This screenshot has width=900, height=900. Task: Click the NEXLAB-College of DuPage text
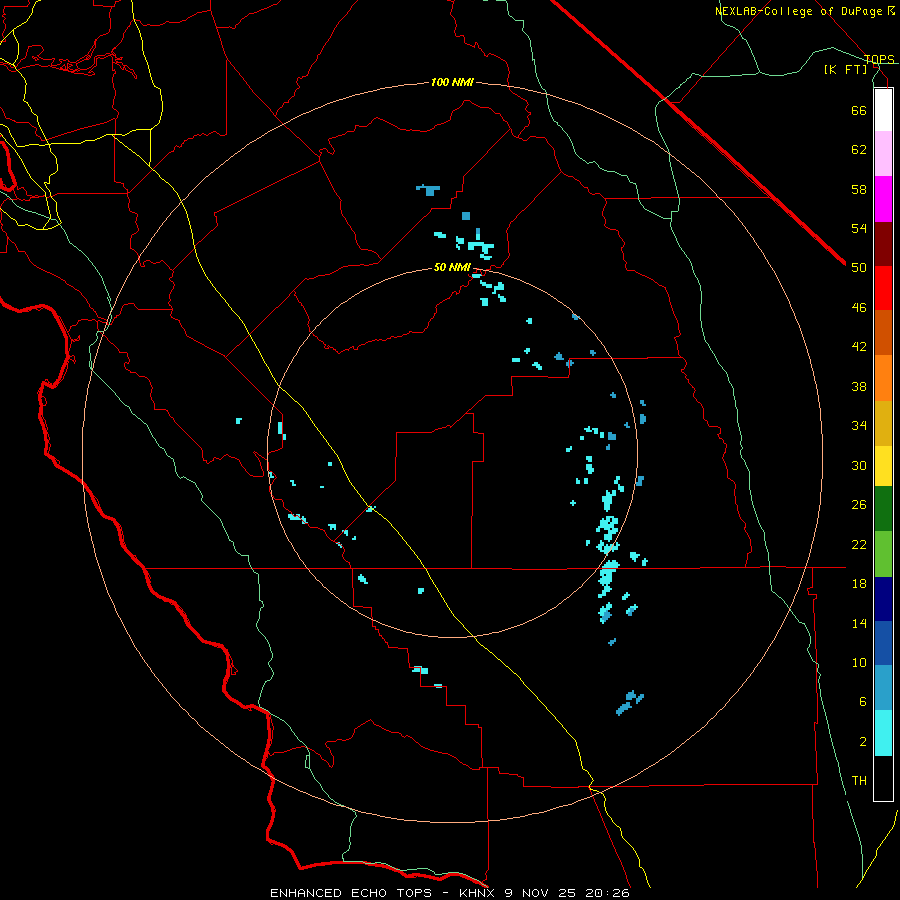(797, 11)
